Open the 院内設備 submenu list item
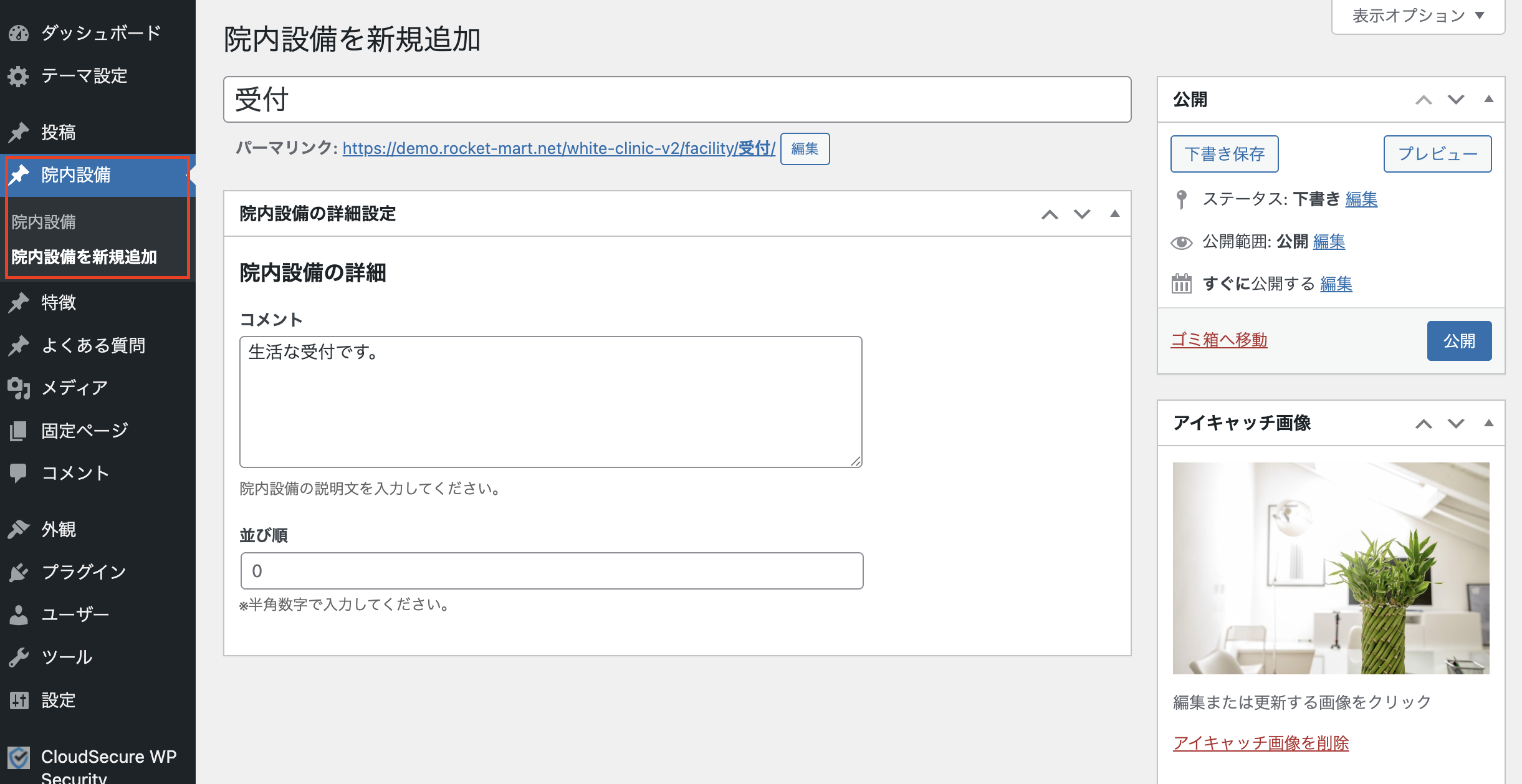Viewport: 1522px width, 784px height. (44, 222)
